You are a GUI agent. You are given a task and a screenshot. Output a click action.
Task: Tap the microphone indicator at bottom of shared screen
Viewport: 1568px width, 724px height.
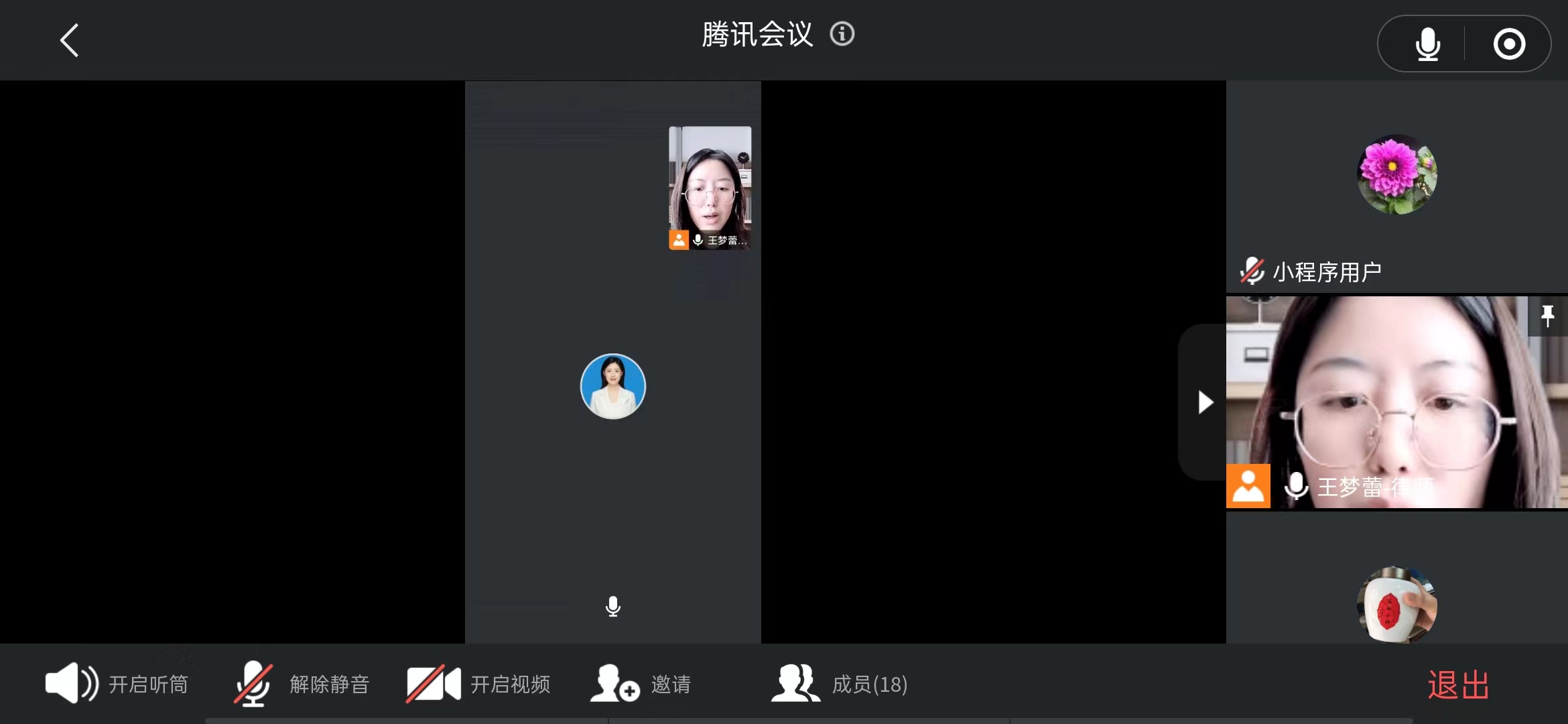(612, 607)
